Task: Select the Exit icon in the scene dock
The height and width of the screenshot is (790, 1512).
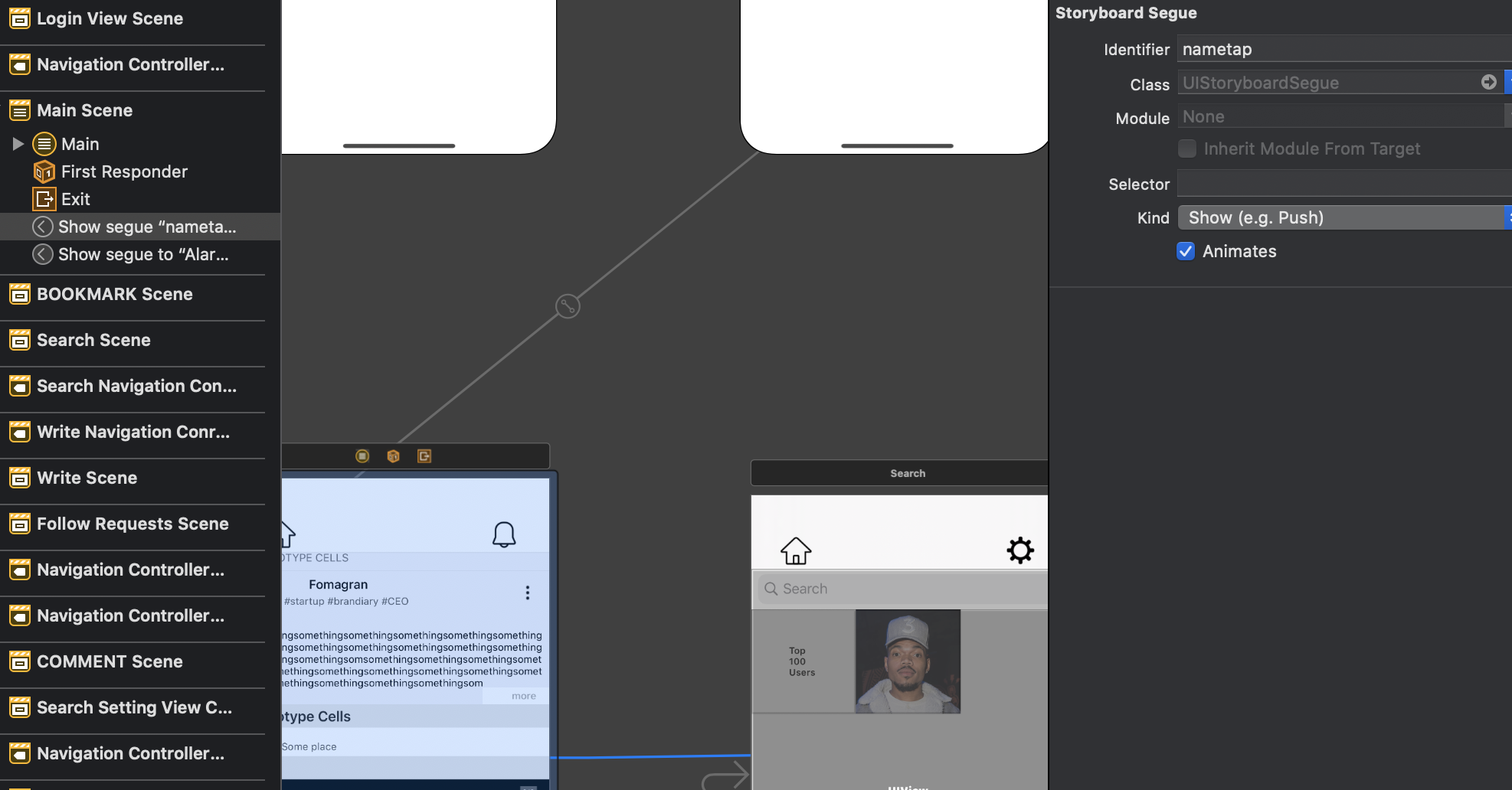Action: [424, 456]
